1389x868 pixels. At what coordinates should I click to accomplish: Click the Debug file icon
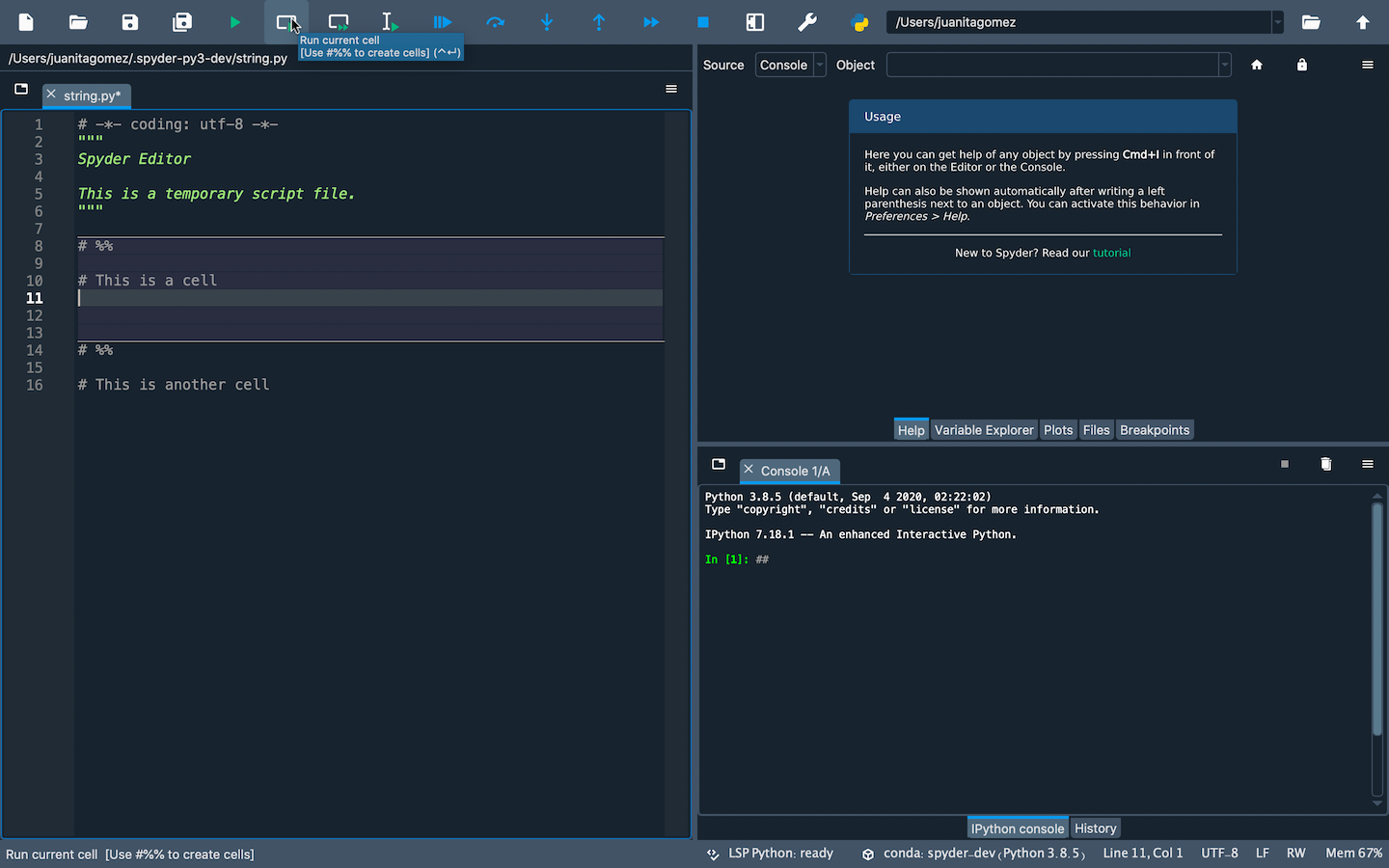click(x=443, y=22)
